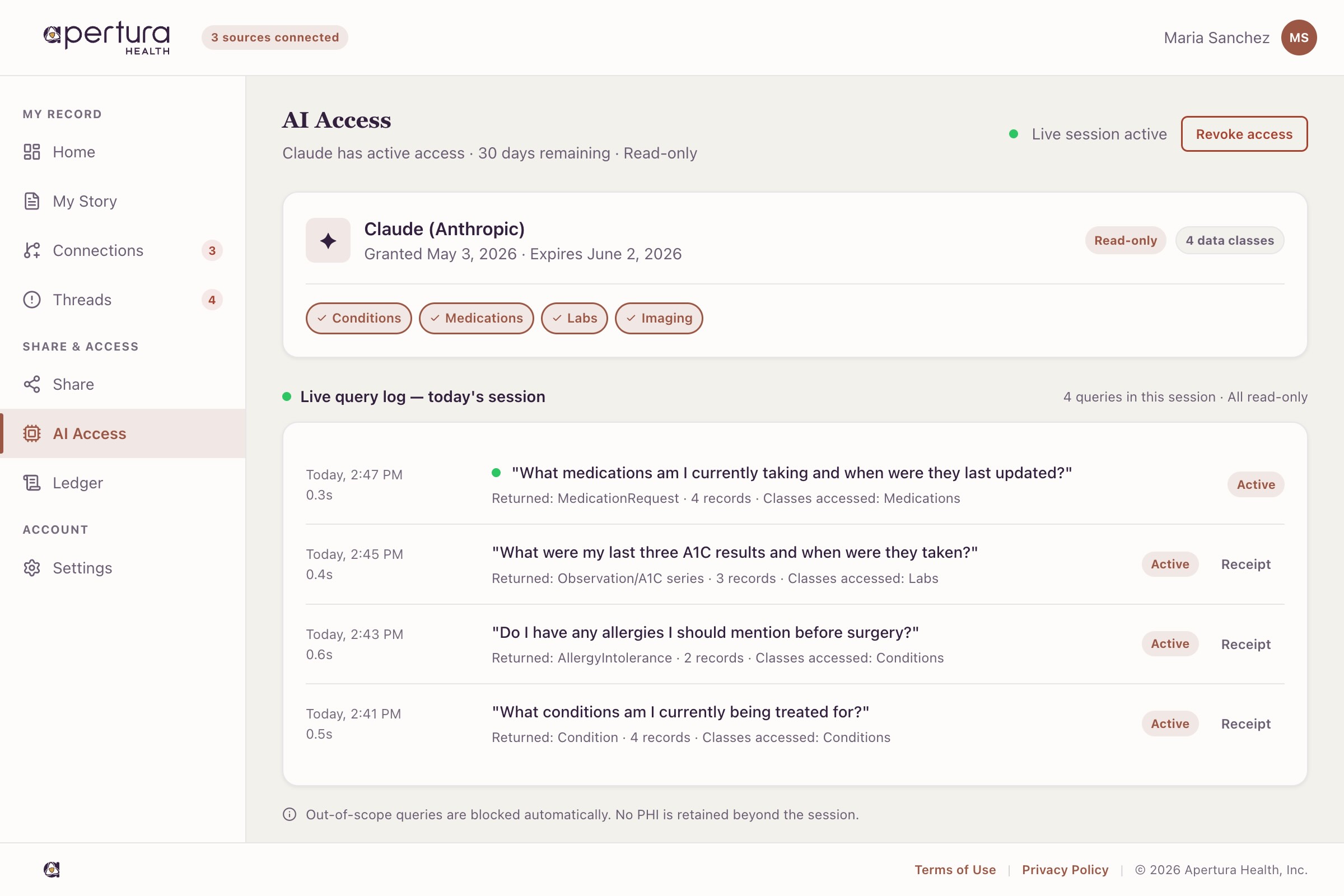This screenshot has height=896, width=1344.
Task: Click the Claude sparkle icon tile
Action: (328, 240)
